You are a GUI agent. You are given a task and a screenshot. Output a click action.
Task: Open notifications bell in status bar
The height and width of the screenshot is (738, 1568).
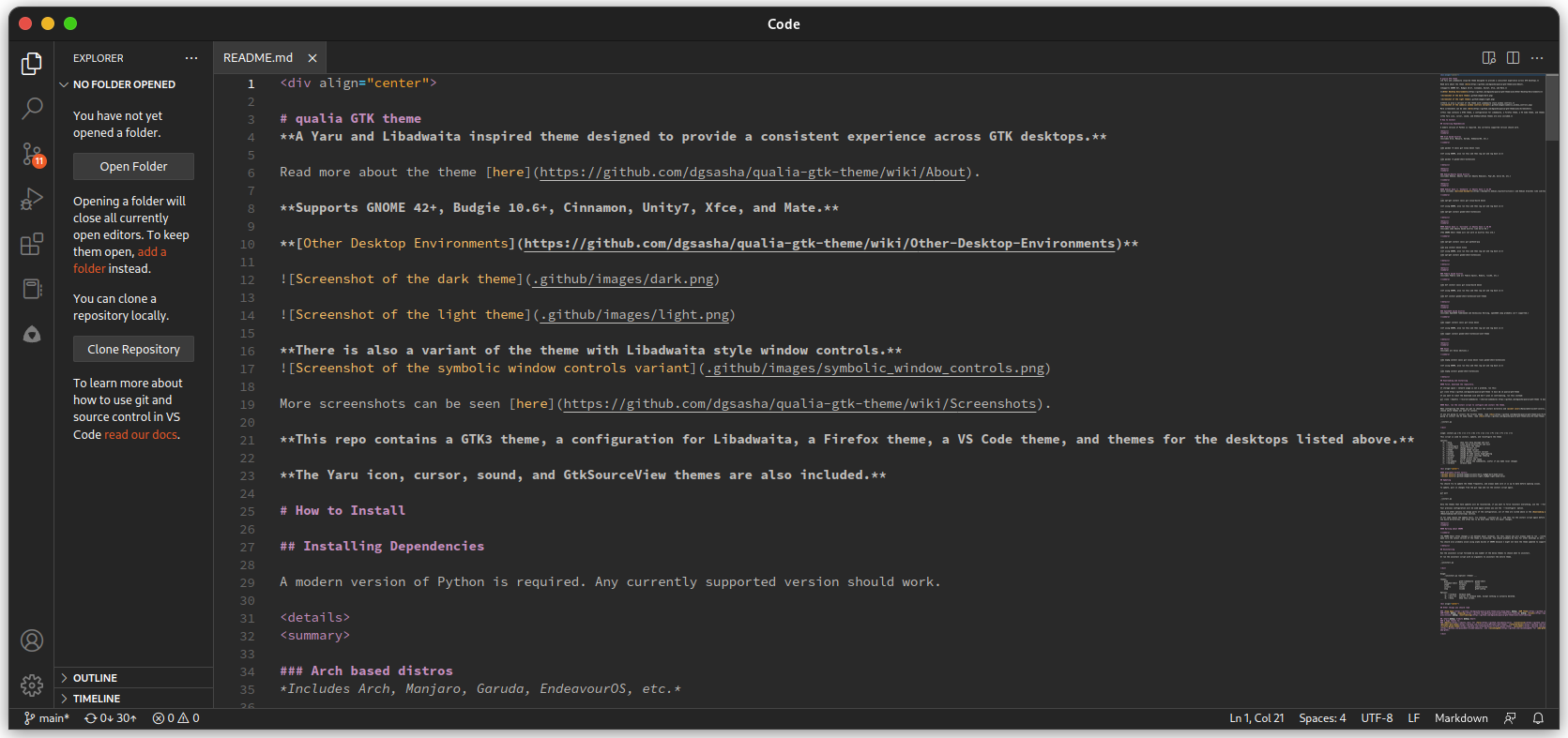(x=1538, y=718)
